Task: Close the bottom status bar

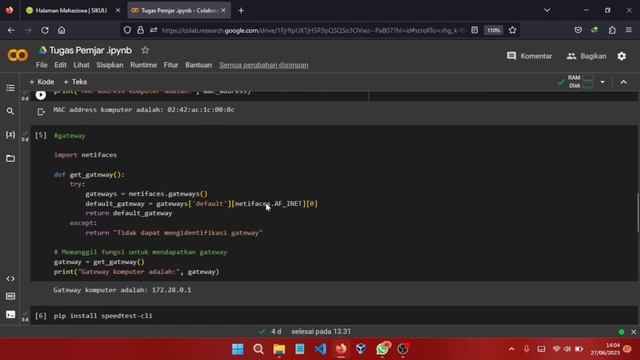Action: (633, 332)
